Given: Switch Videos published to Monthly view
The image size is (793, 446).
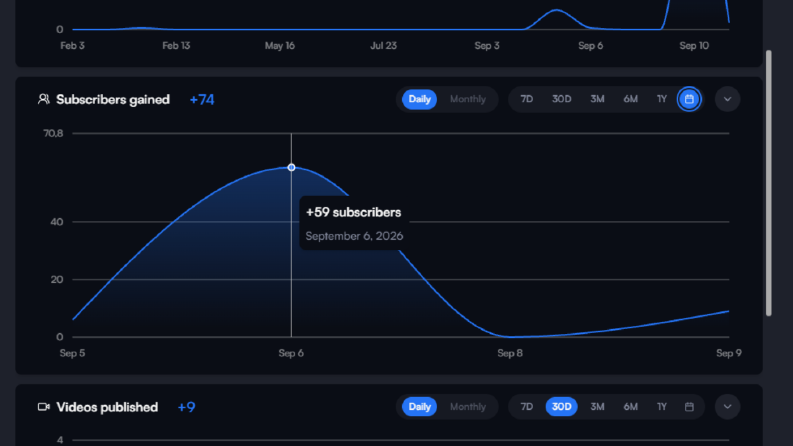Looking at the screenshot, I should [468, 407].
